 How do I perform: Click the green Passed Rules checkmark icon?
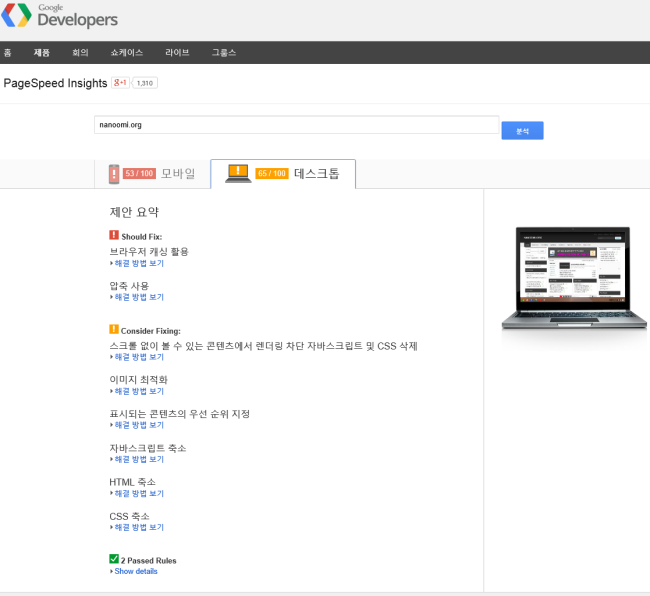click(114, 559)
